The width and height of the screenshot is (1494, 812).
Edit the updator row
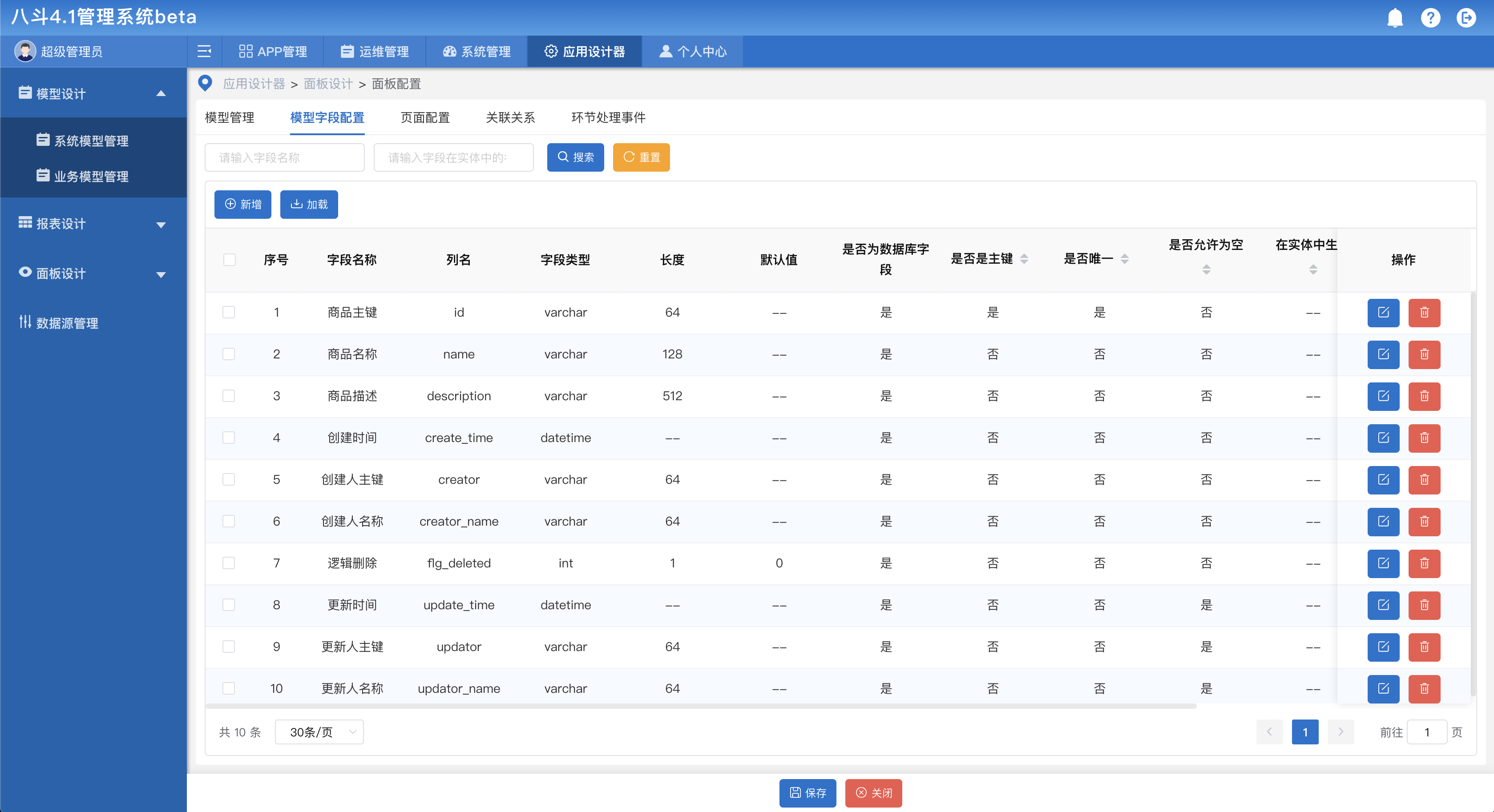pyautogui.click(x=1383, y=647)
